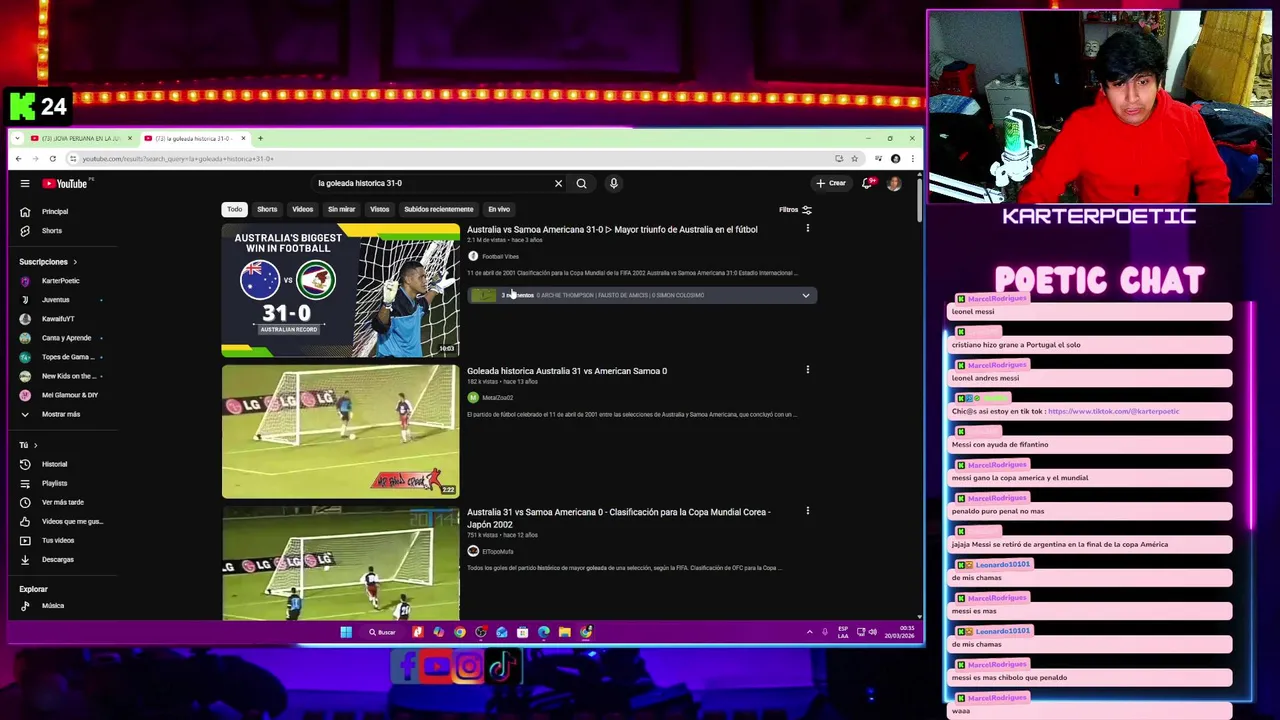The width and height of the screenshot is (1280, 720).
Task: Open Descargas in the sidebar
Action: click(x=57, y=559)
